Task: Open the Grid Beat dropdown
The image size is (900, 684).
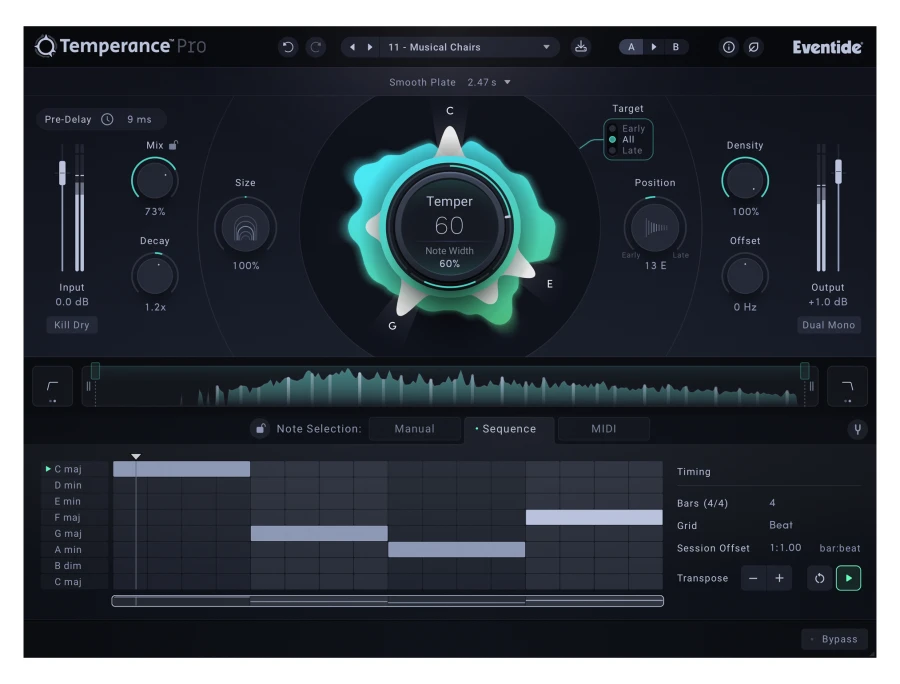Action: coord(781,525)
